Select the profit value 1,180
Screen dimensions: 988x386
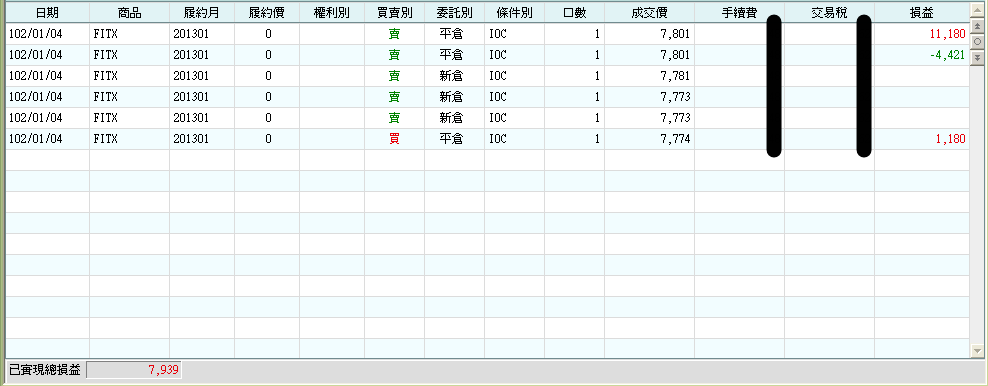coord(950,139)
